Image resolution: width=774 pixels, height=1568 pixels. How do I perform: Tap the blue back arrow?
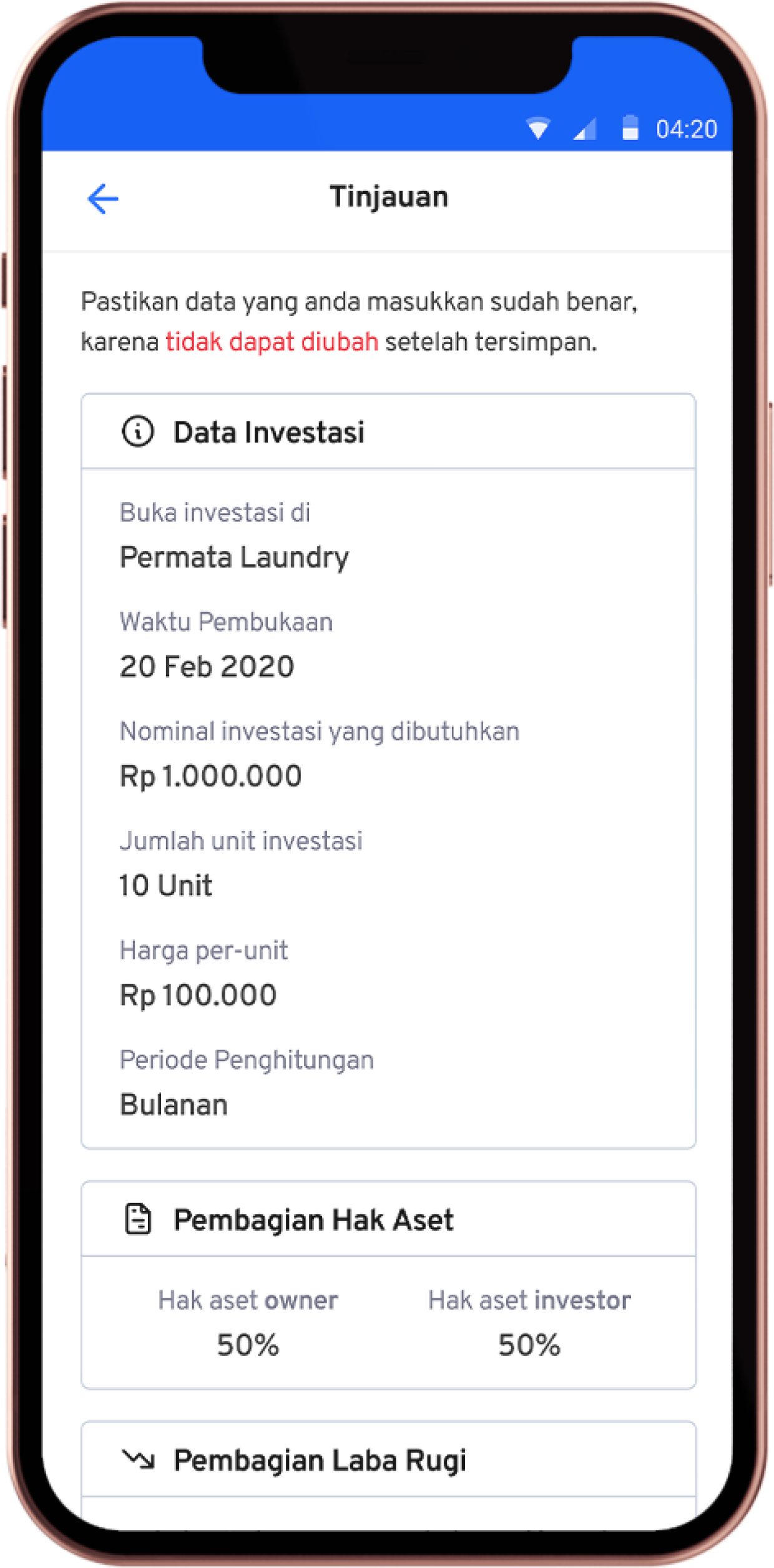click(x=103, y=198)
